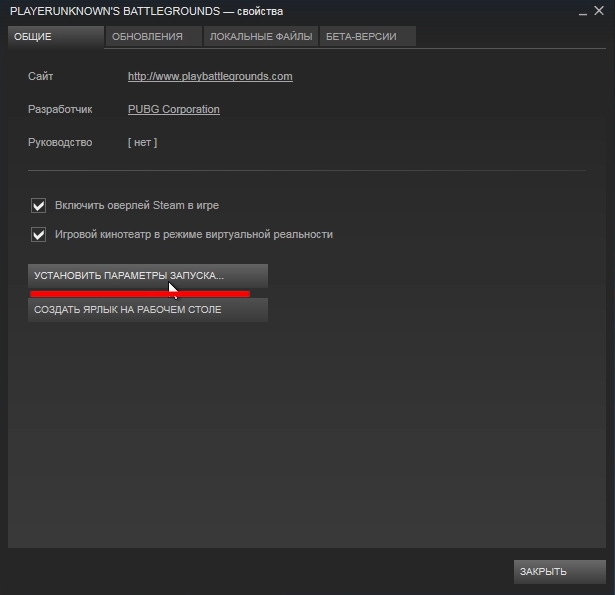Toggle the Steam overlay in-game checkbox
615x595 pixels.
(38, 206)
